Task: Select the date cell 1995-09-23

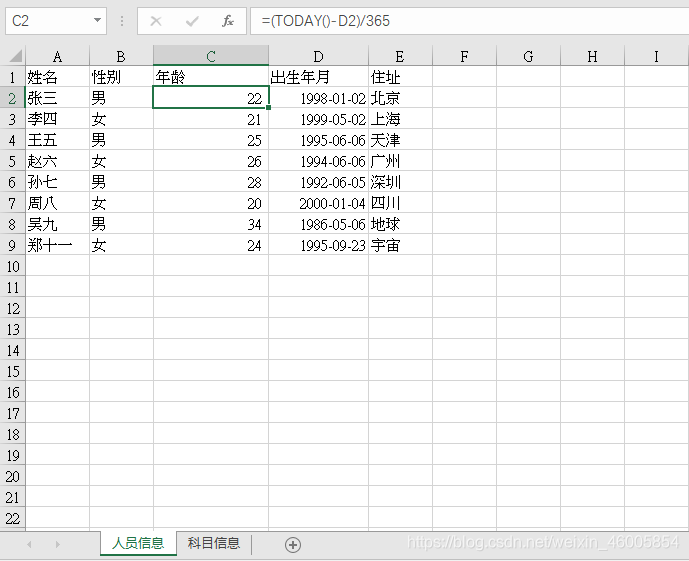Action: (x=319, y=245)
